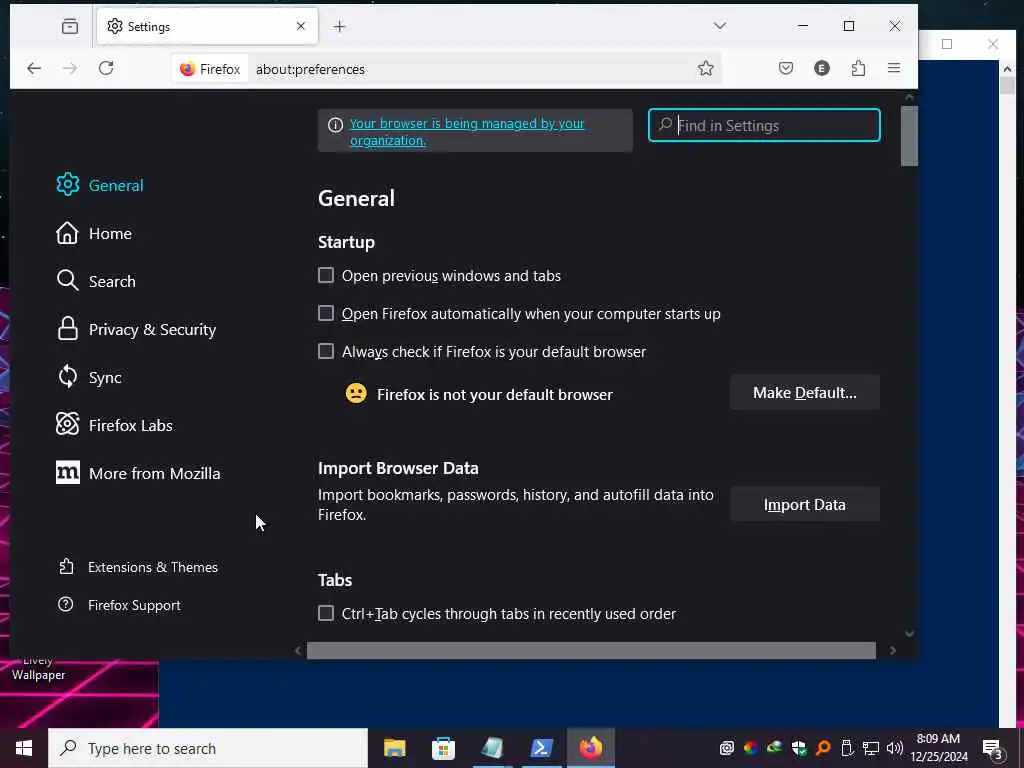The width and height of the screenshot is (1024, 768).
Task: Click the taskbar search box
Action: (x=208, y=748)
